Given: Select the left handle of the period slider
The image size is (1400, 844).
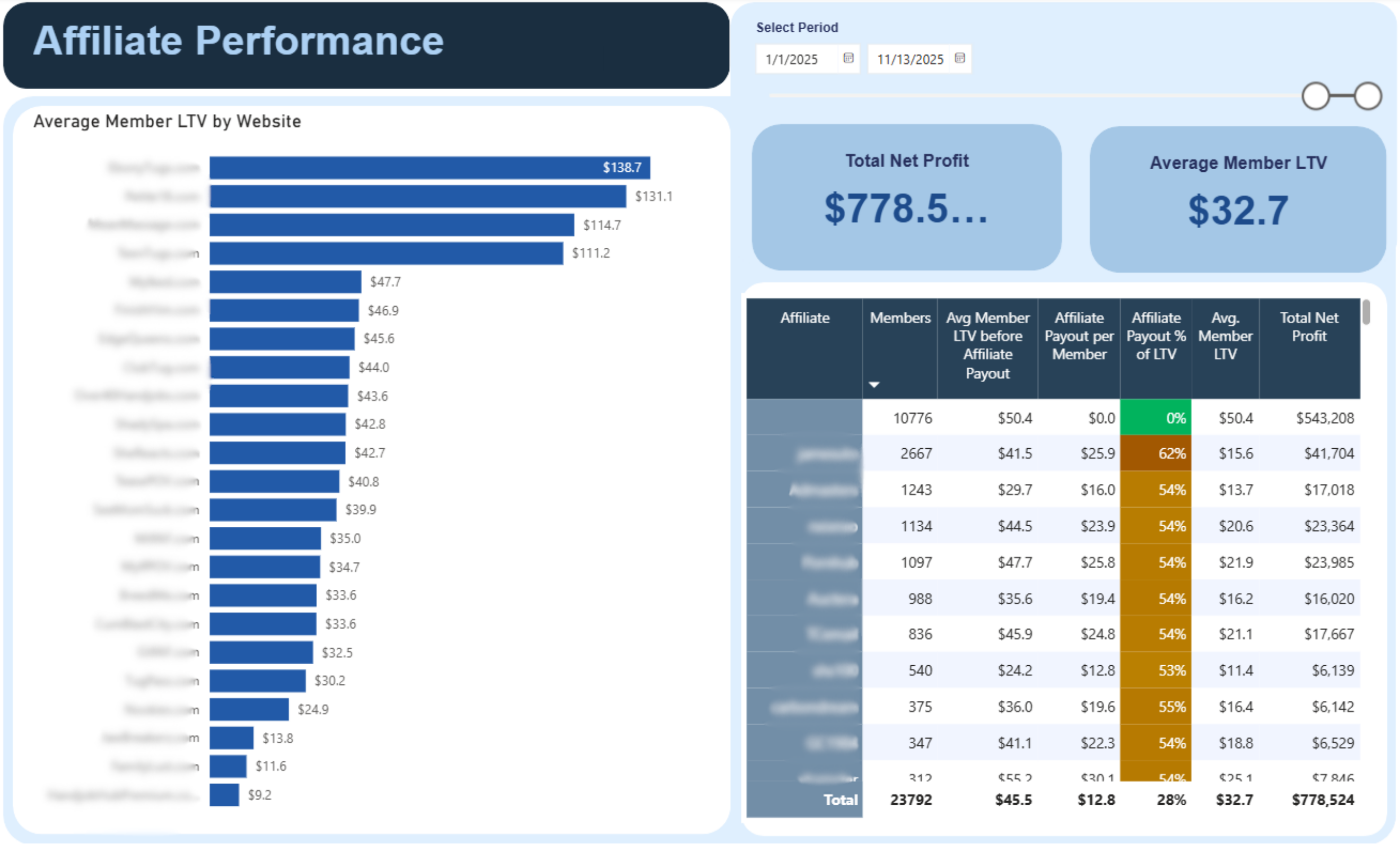Looking at the screenshot, I should coord(1316,95).
